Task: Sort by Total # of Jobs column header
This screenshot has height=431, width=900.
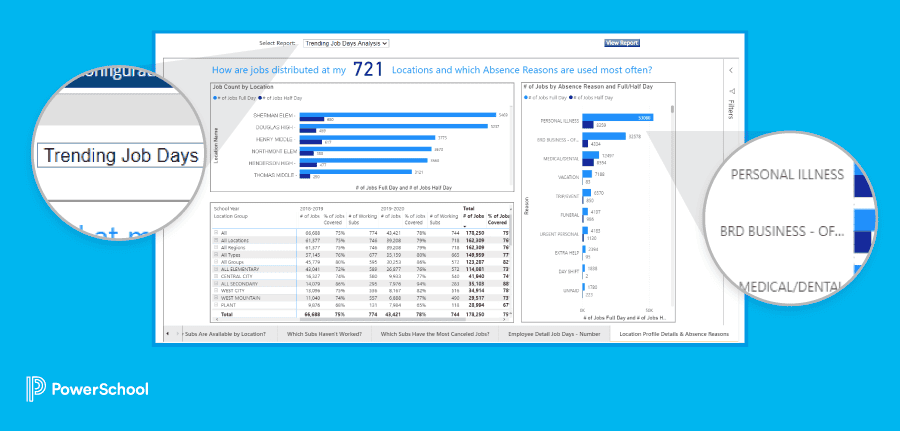Action: [466, 216]
